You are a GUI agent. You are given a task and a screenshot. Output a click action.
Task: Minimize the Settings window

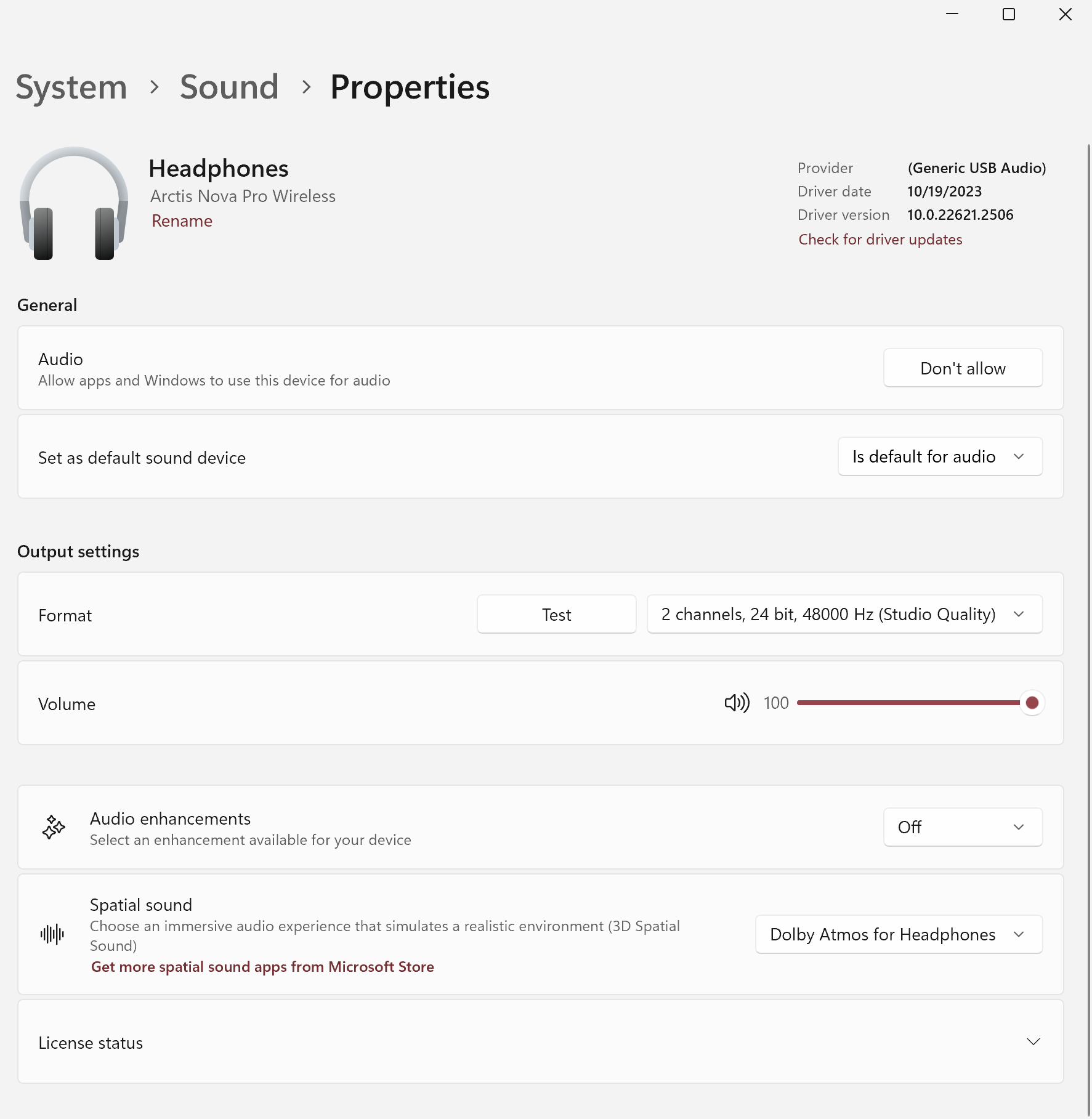[952, 14]
